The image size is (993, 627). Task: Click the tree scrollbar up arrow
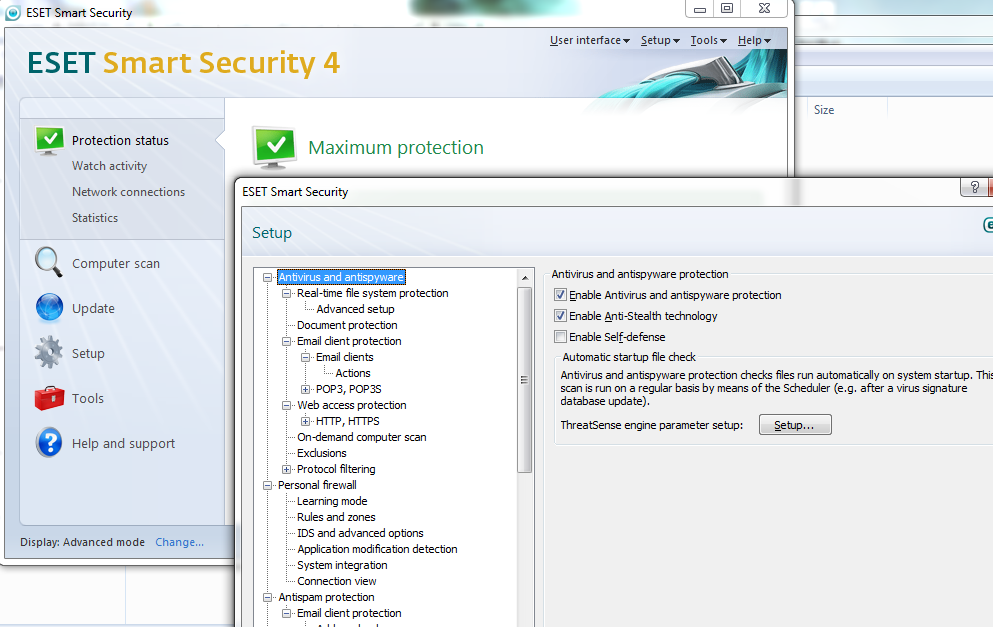click(x=524, y=278)
